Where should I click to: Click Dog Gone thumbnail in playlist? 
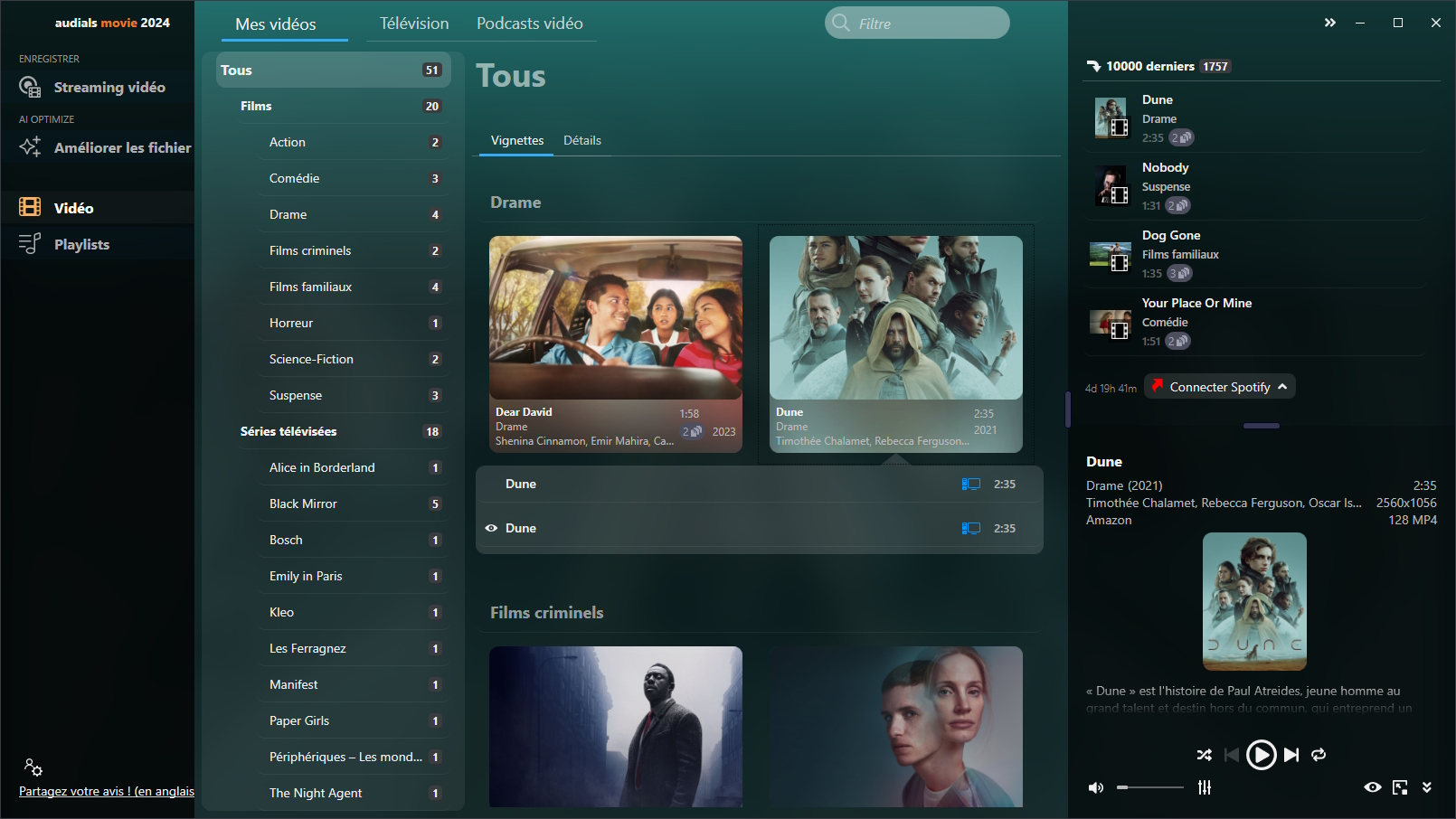(1111, 256)
